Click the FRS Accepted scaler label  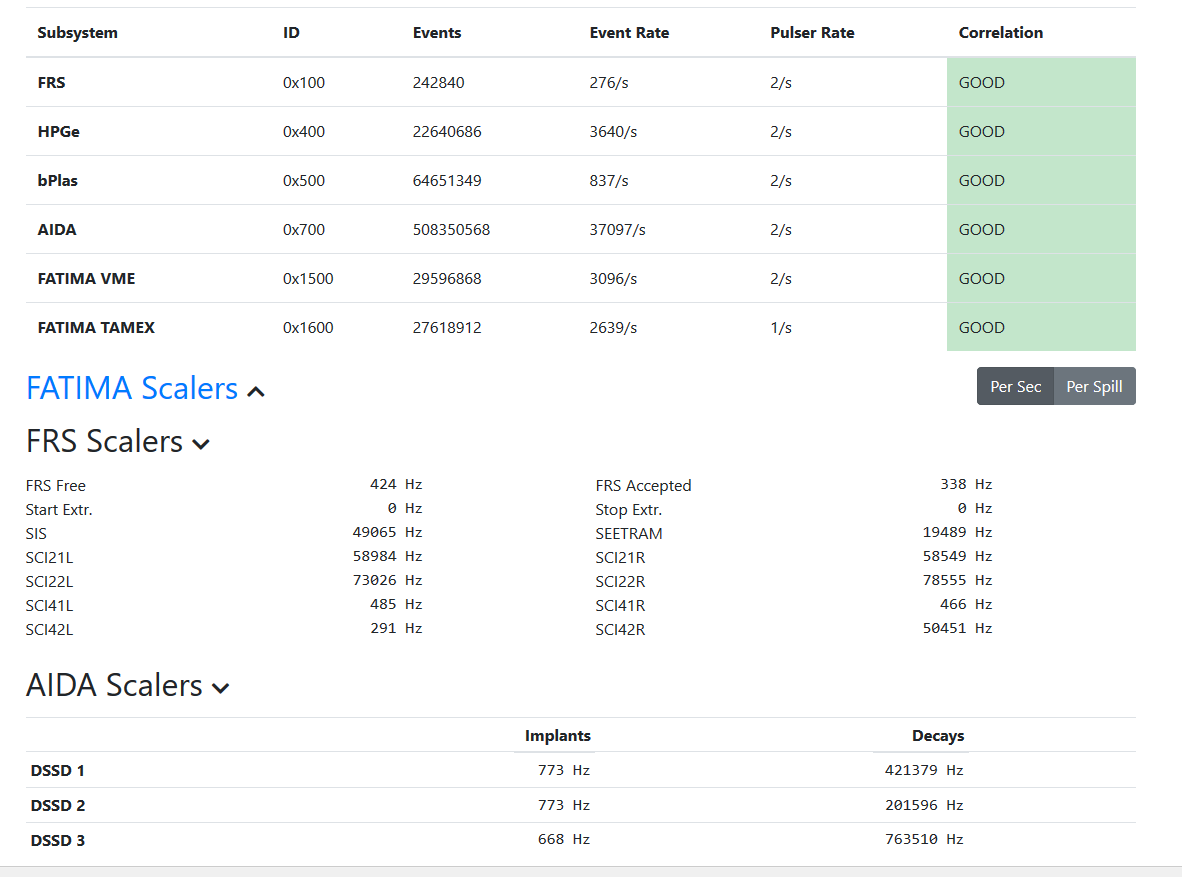pyautogui.click(x=643, y=486)
